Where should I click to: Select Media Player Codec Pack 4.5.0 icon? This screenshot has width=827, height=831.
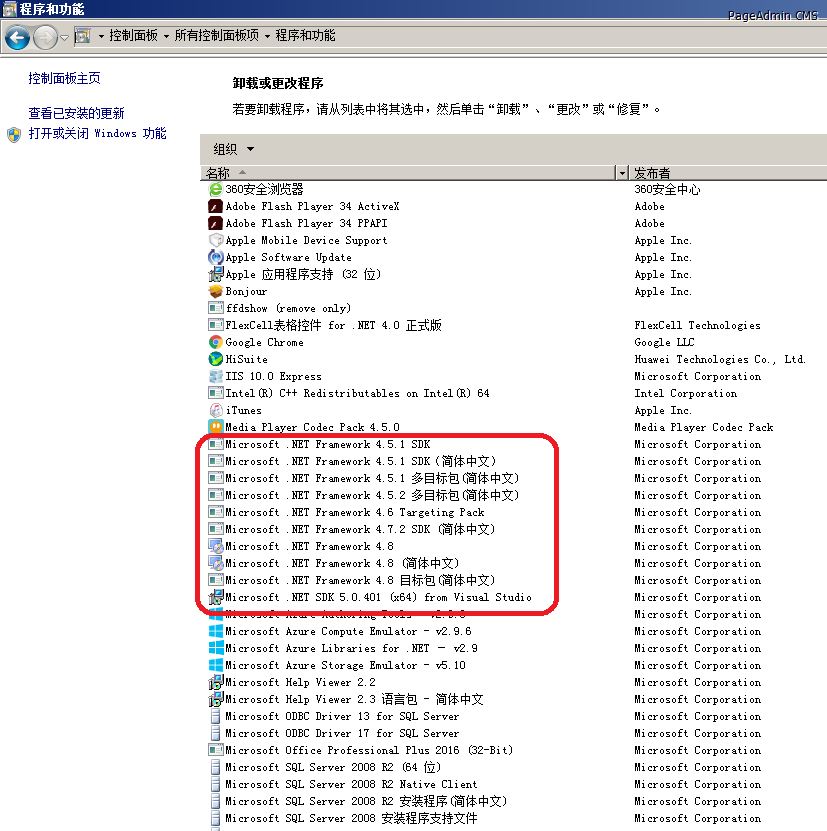(x=216, y=427)
